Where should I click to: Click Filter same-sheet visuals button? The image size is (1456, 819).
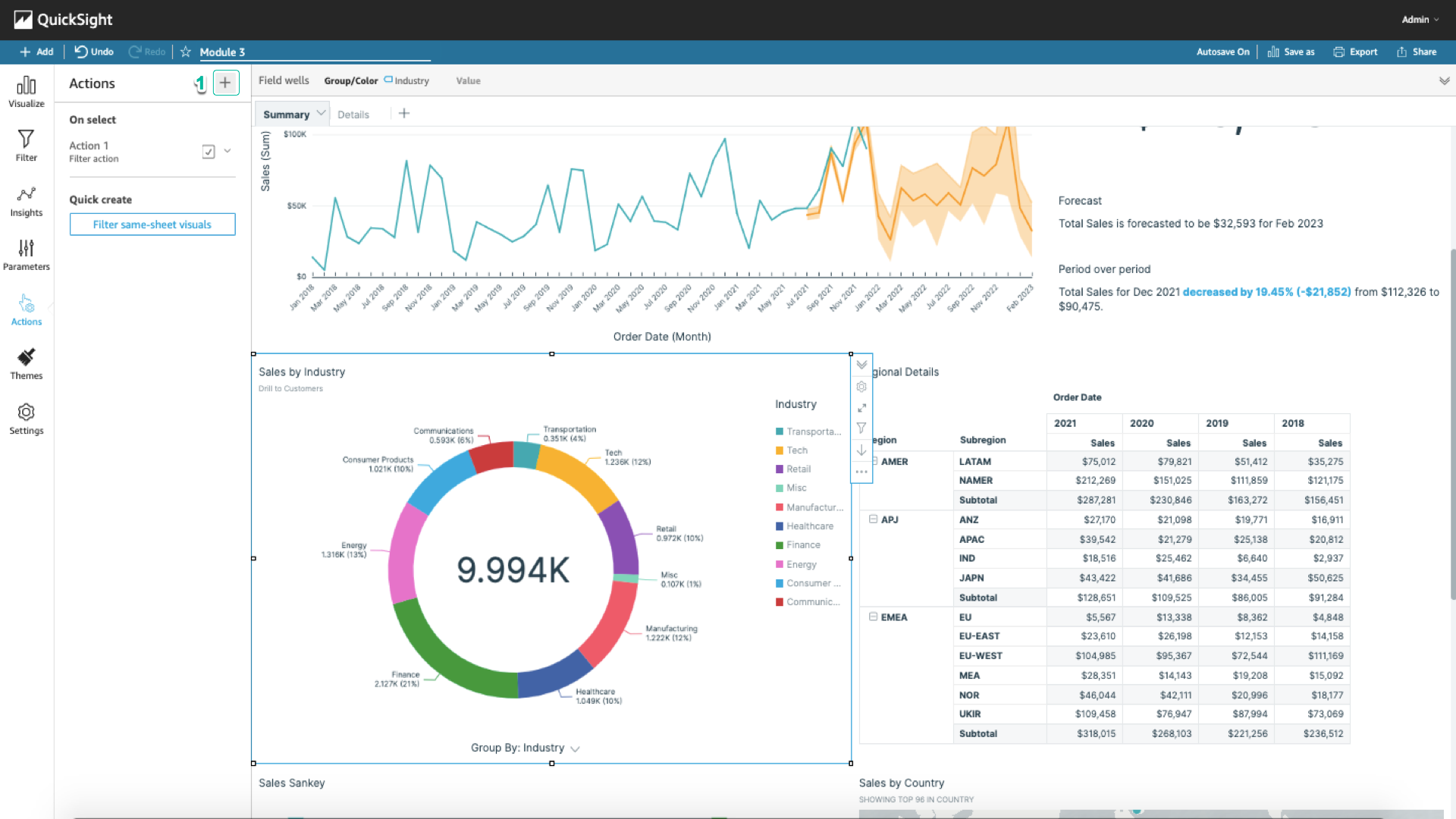pyautogui.click(x=152, y=224)
